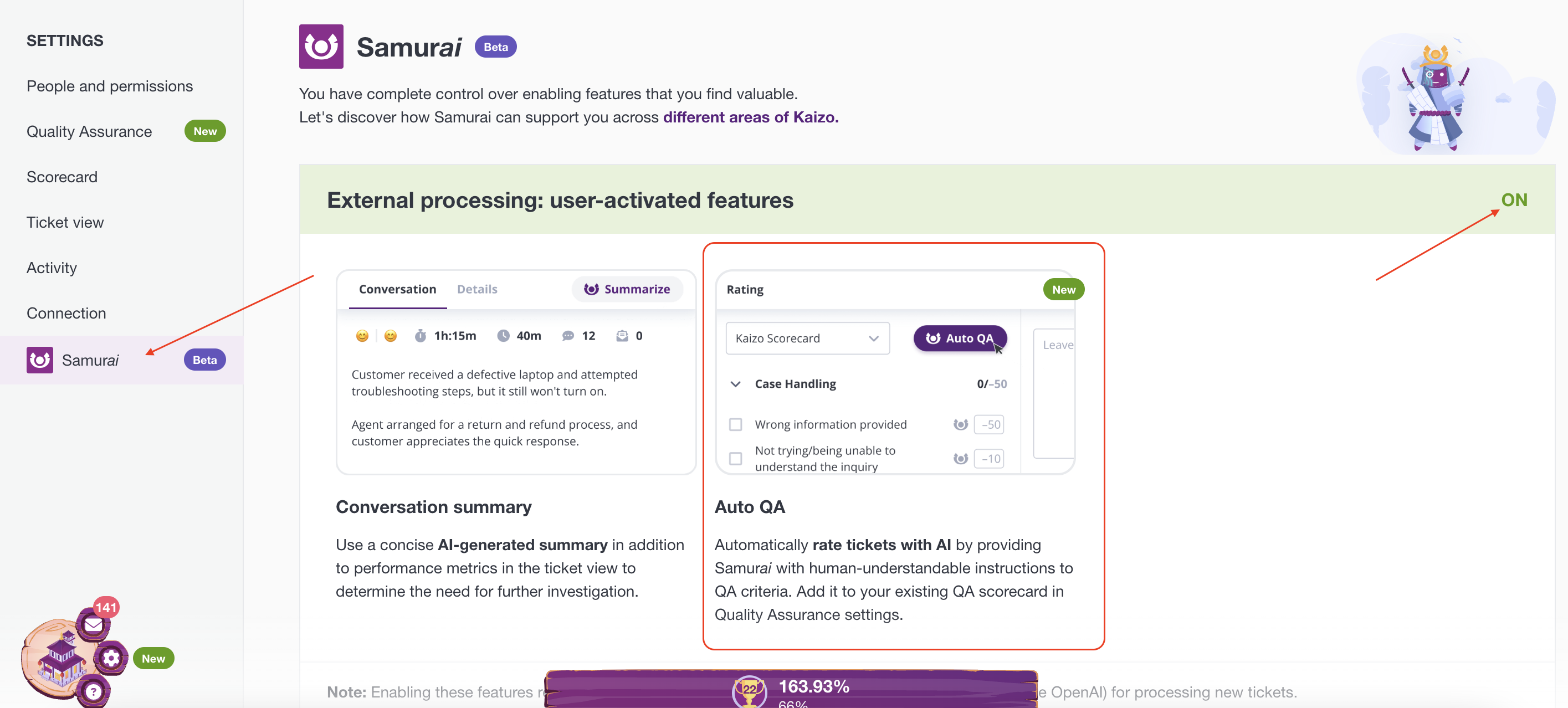Switch to the Details tab
1568x708 pixels.
tap(476, 289)
